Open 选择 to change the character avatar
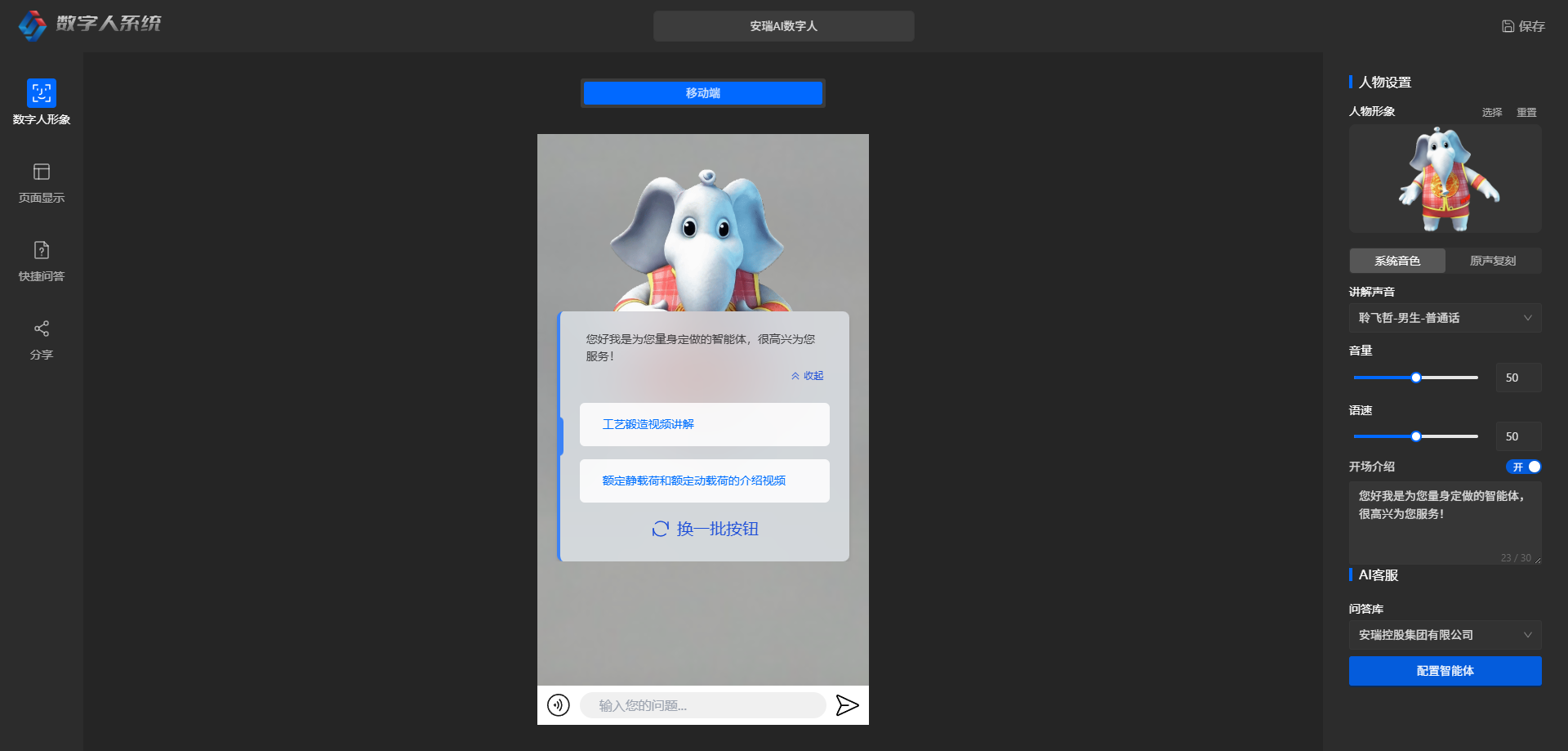The image size is (1568, 751). (1492, 111)
